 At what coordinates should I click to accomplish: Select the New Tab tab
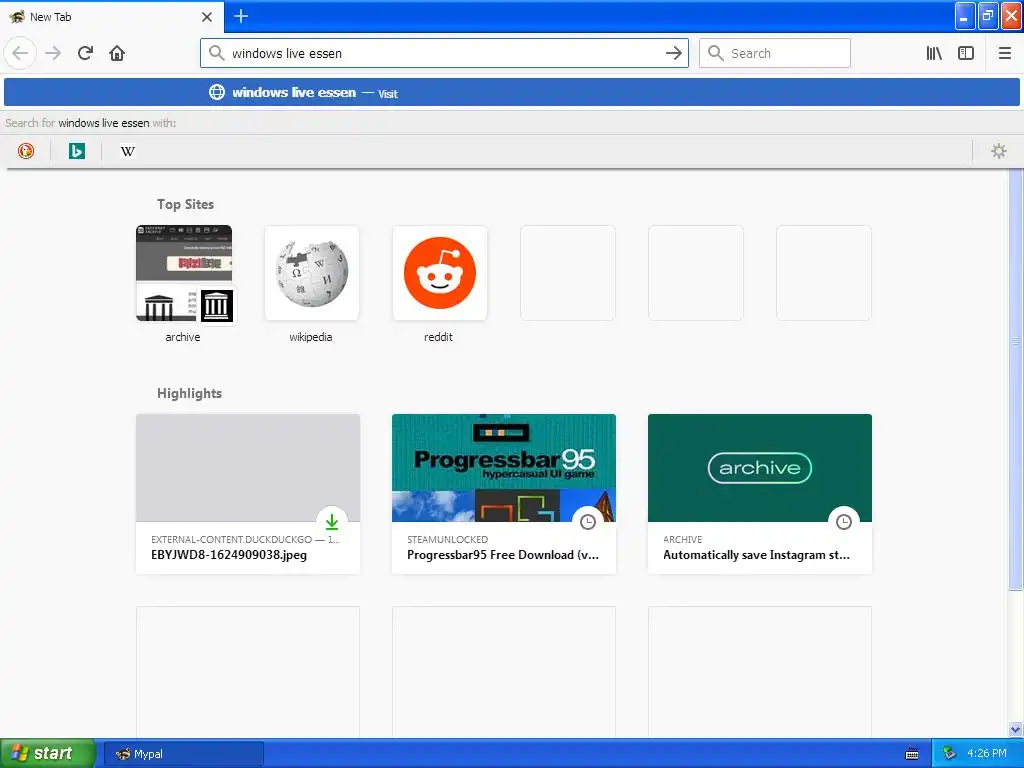point(112,16)
